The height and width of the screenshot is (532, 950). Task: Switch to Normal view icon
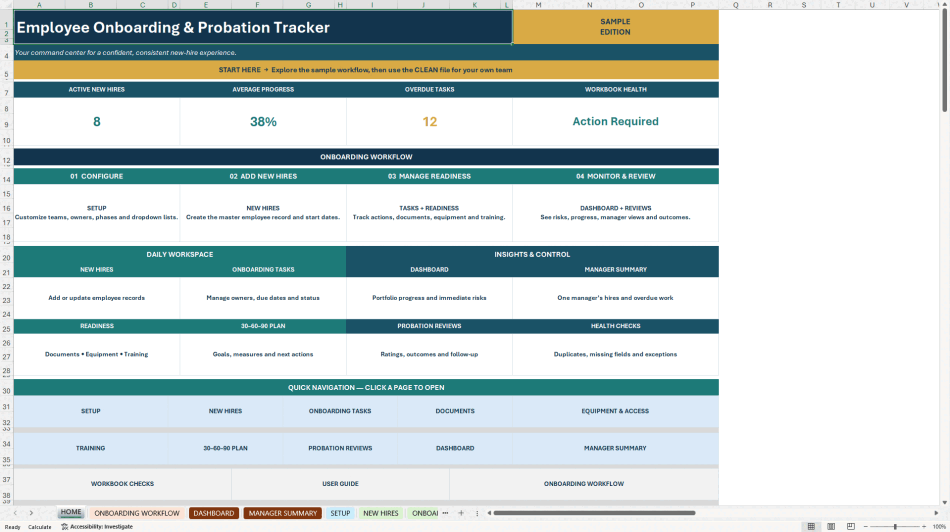click(x=811, y=527)
